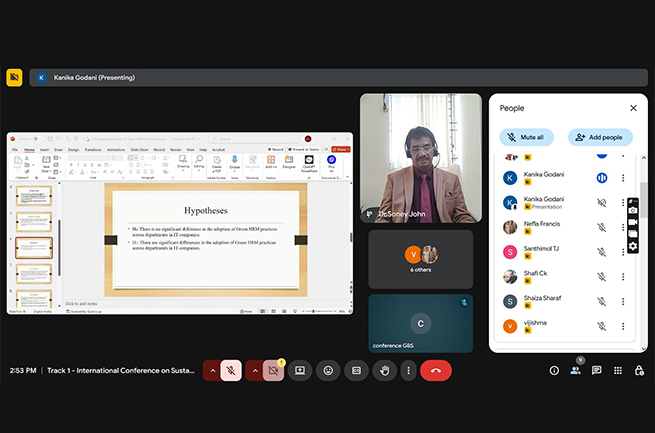The height and width of the screenshot is (433, 655).
Task: Raise hand in the meeting
Action: (x=384, y=370)
